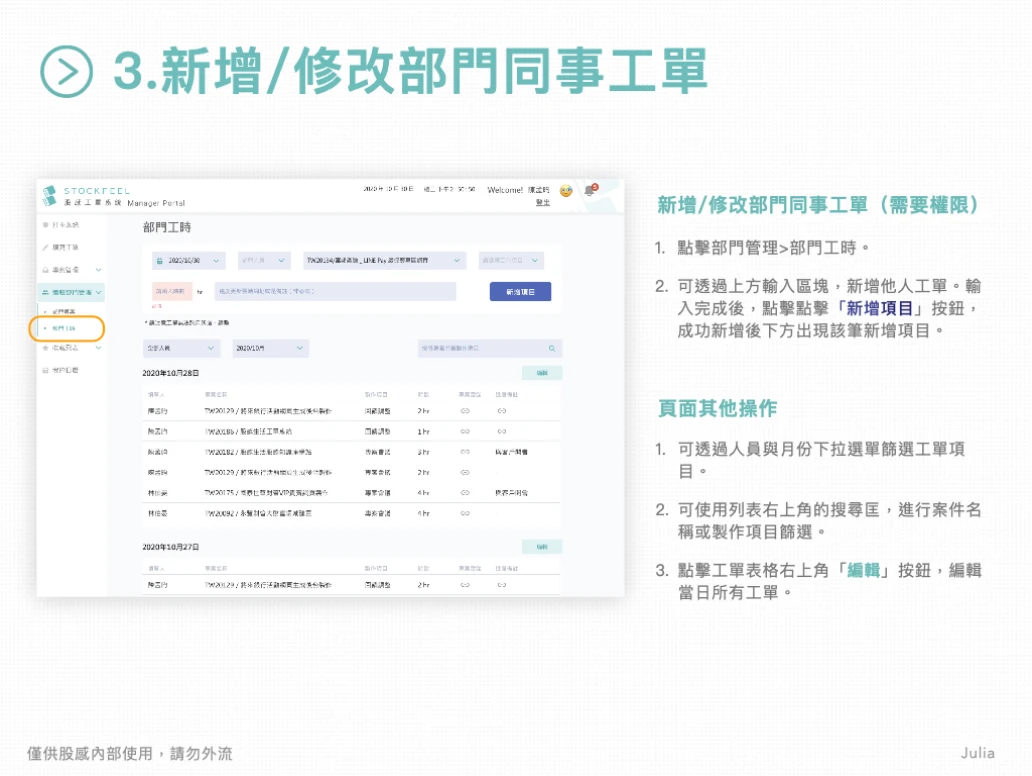
Task: Click the notification bell icon
Action: click(x=590, y=191)
